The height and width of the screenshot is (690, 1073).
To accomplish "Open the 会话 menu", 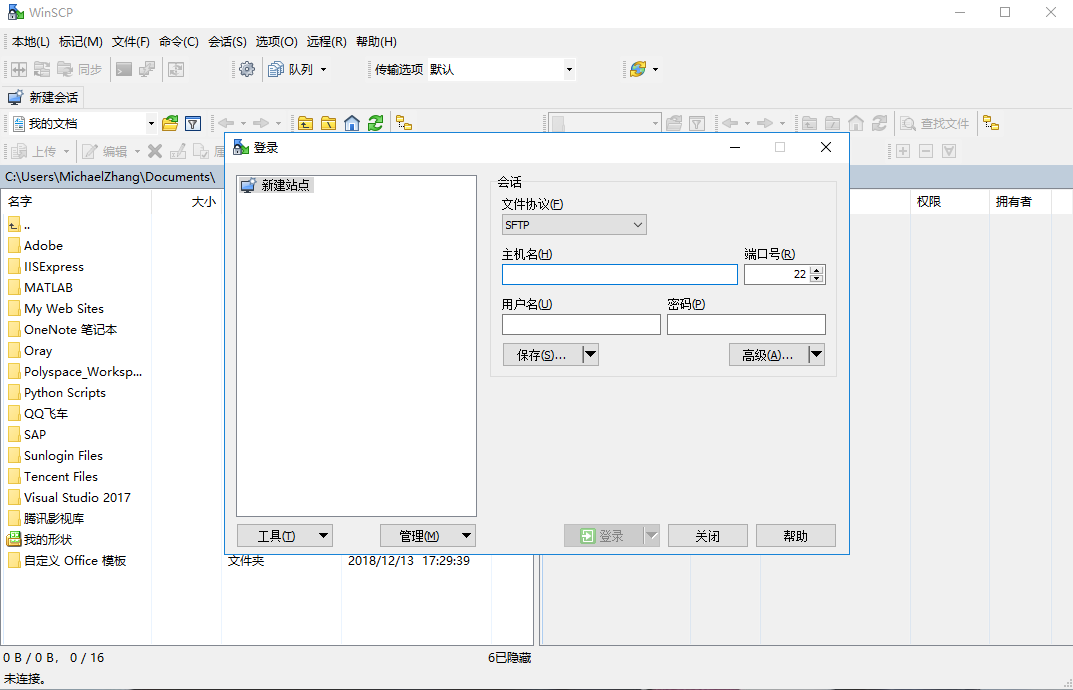I will (x=227, y=41).
